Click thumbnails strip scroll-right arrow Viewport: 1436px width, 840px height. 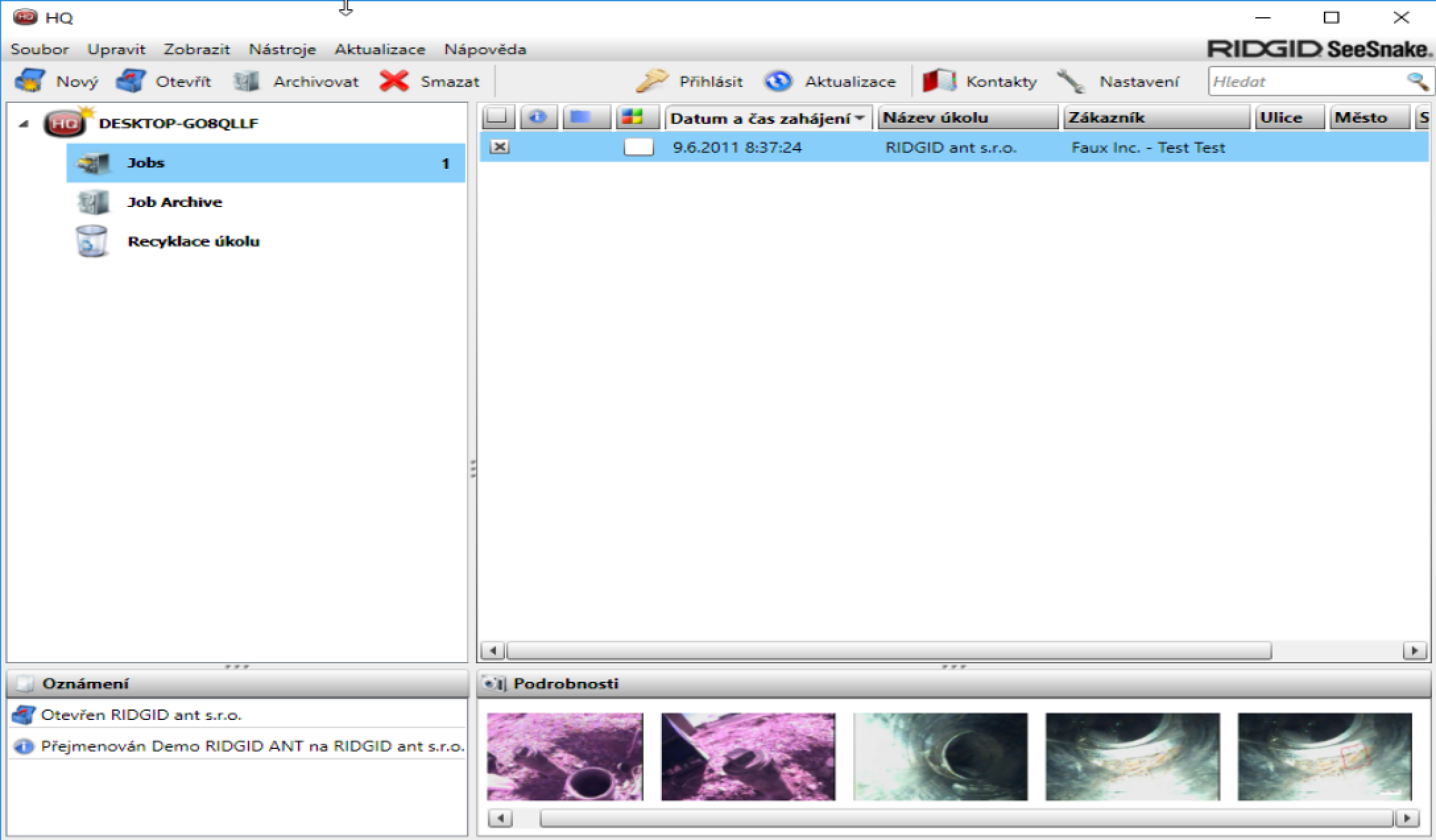[1408, 818]
